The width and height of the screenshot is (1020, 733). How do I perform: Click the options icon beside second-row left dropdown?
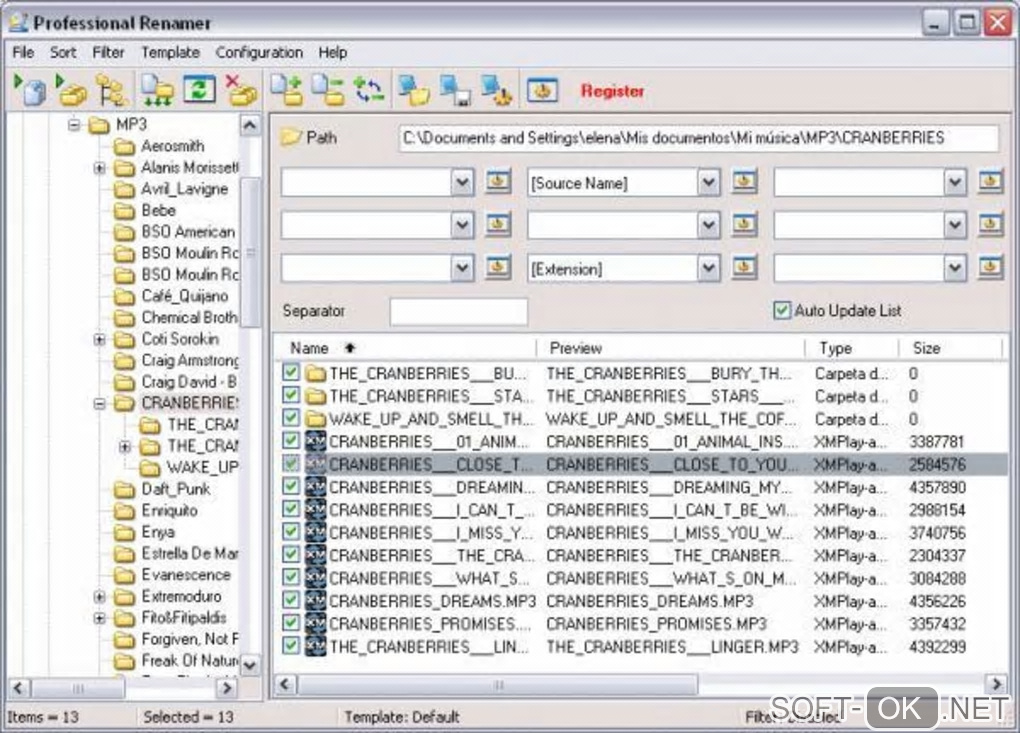[x=498, y=224]
